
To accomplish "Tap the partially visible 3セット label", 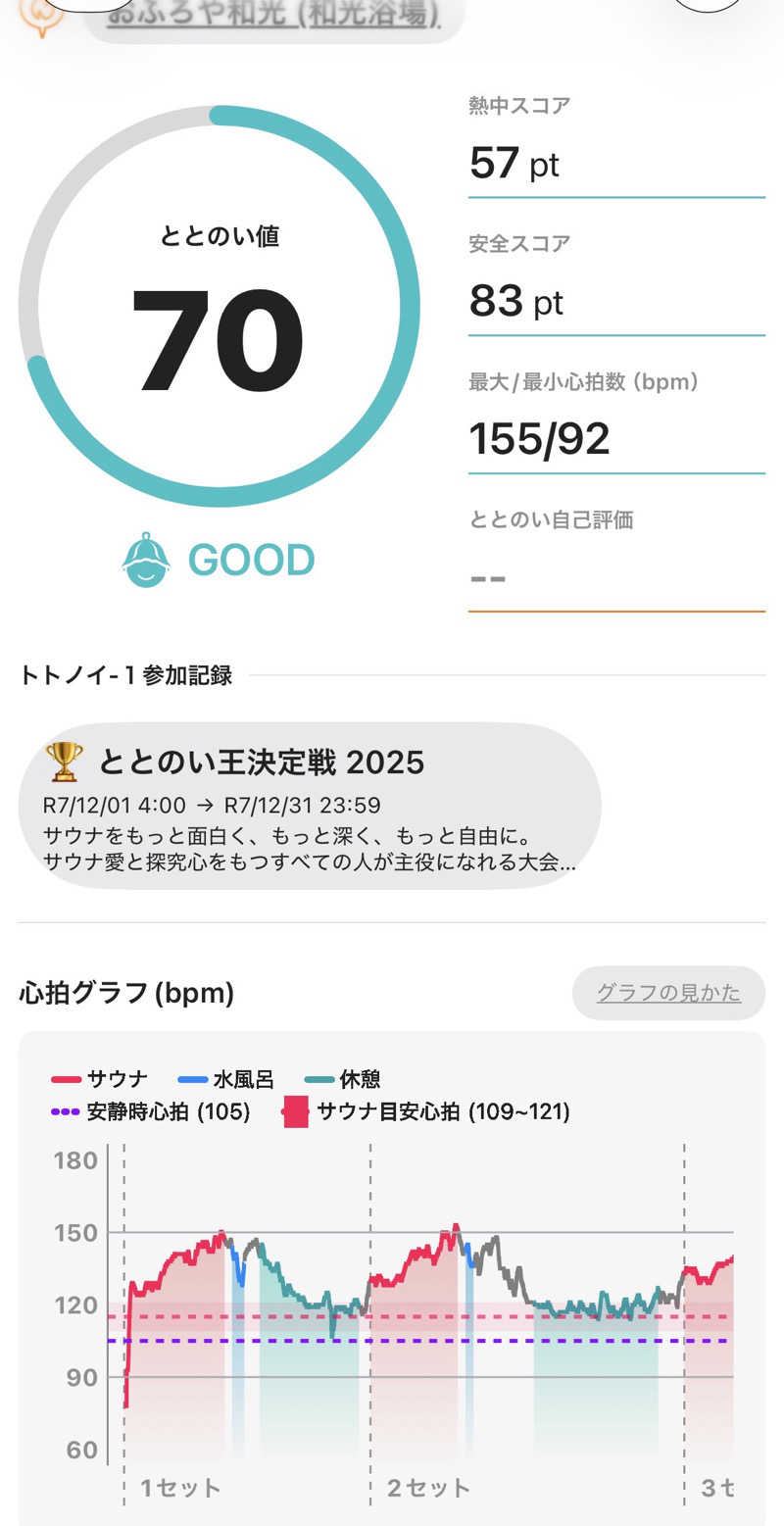I will point(716,1488).
